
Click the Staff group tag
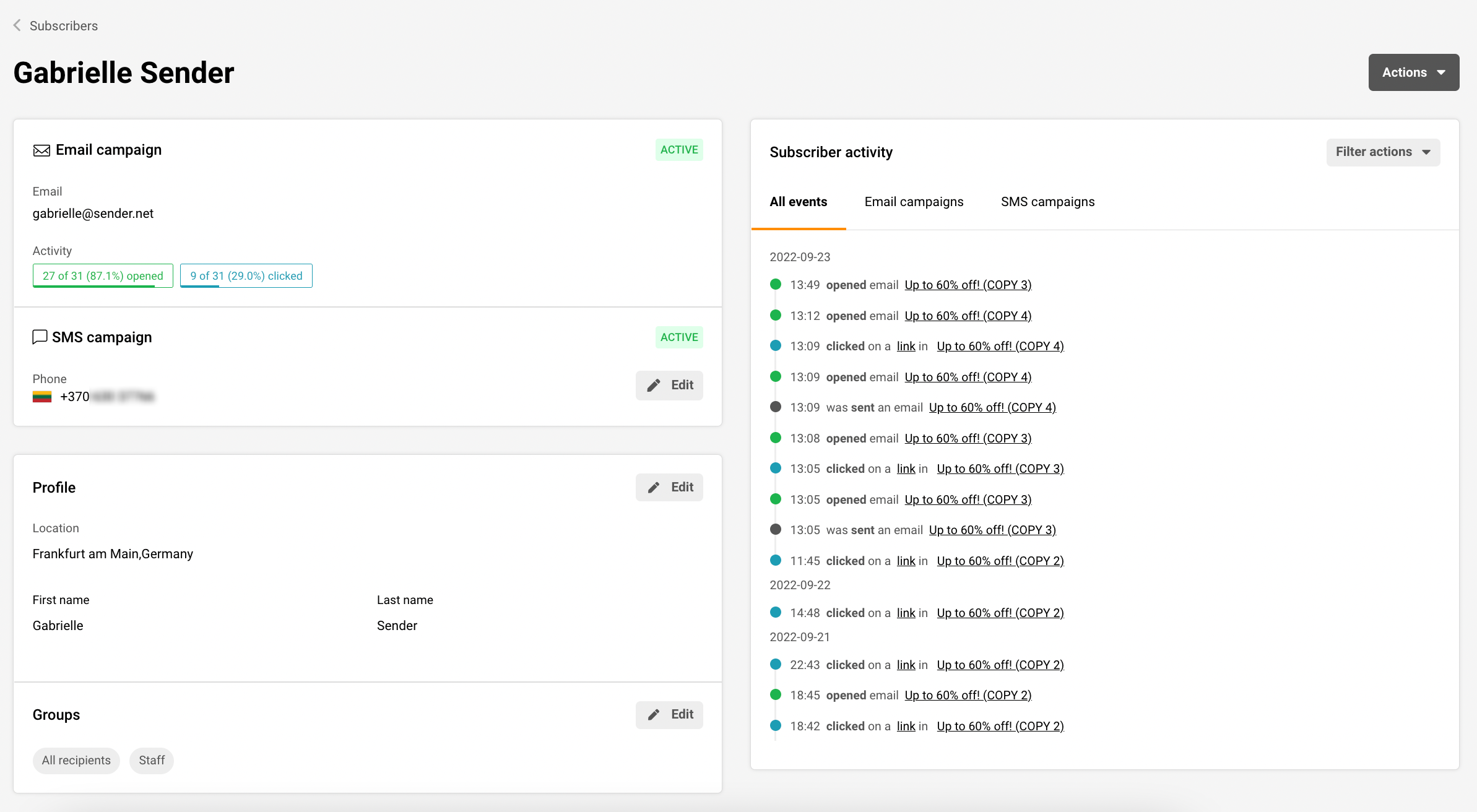click(x=151, y=761)
